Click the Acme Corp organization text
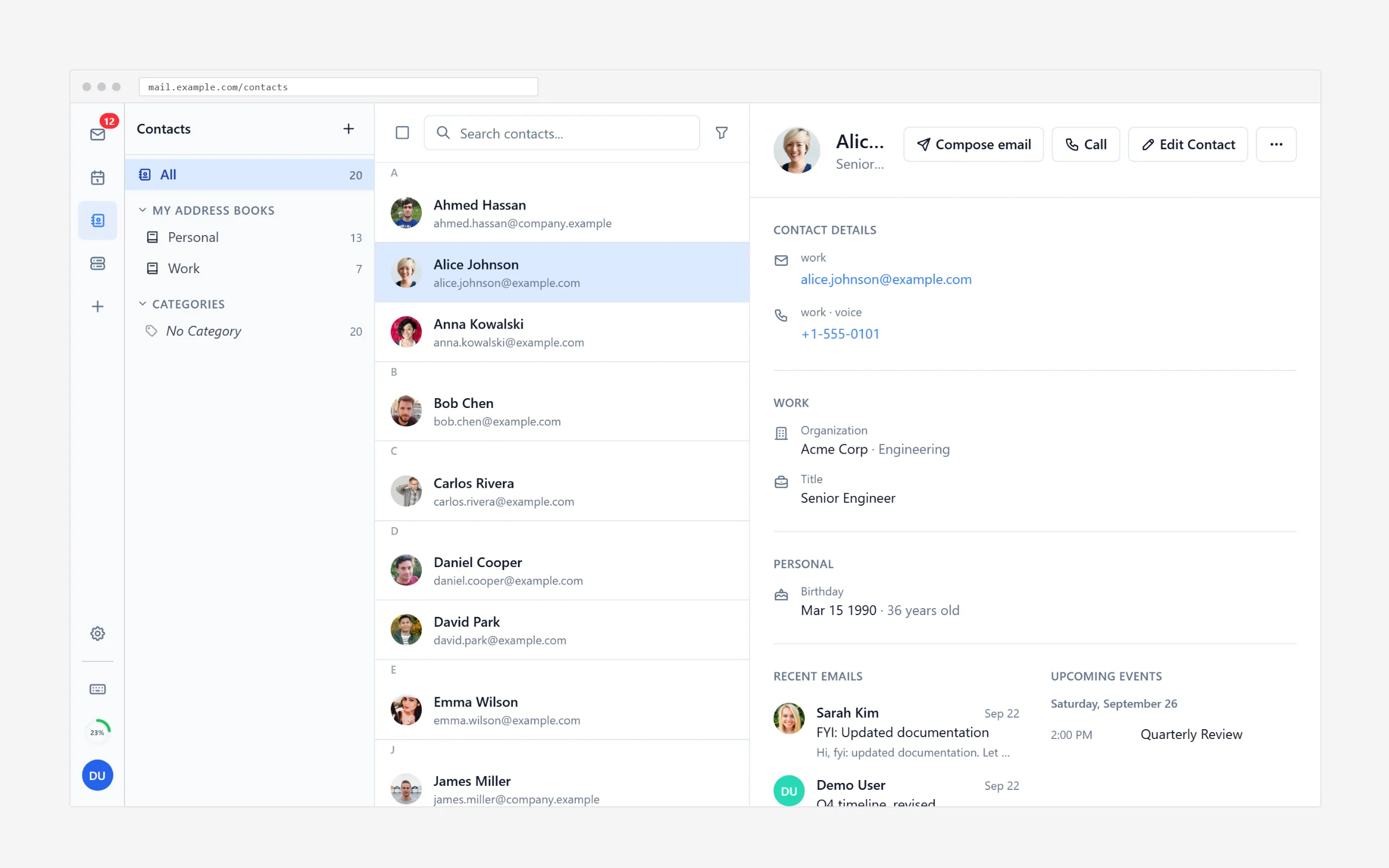1389x868 pixels. coord(834,450)
